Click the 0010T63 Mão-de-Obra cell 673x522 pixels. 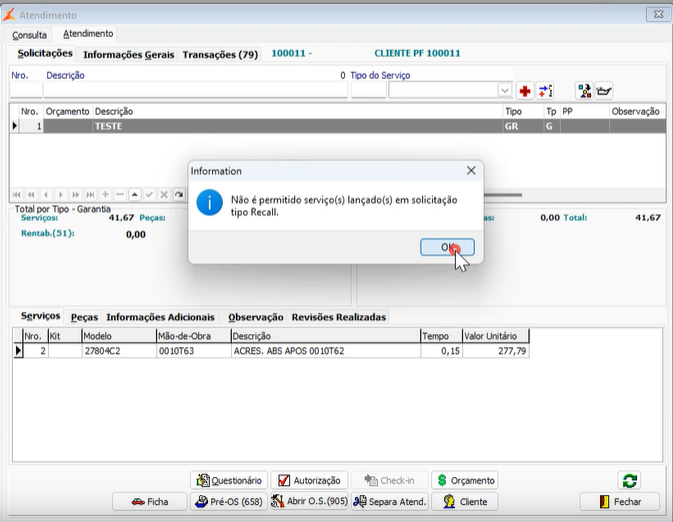coord(193,351)
